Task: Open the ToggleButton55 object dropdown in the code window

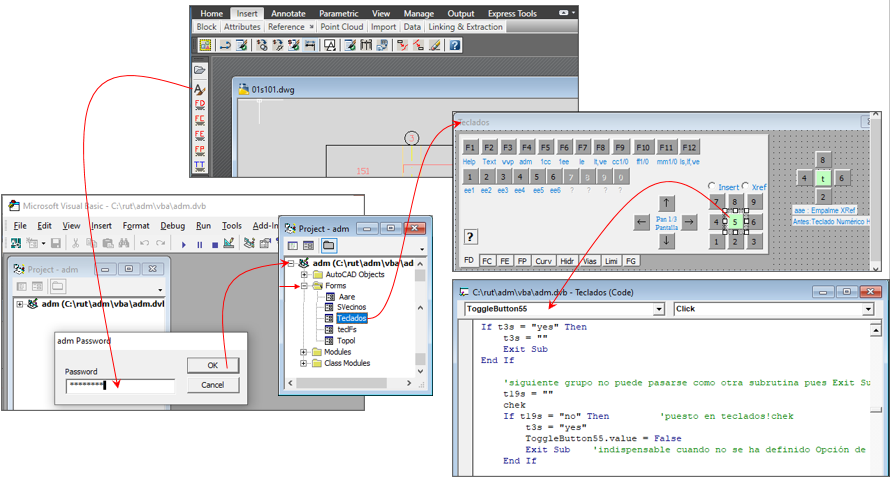Action: tap(658, 309)
